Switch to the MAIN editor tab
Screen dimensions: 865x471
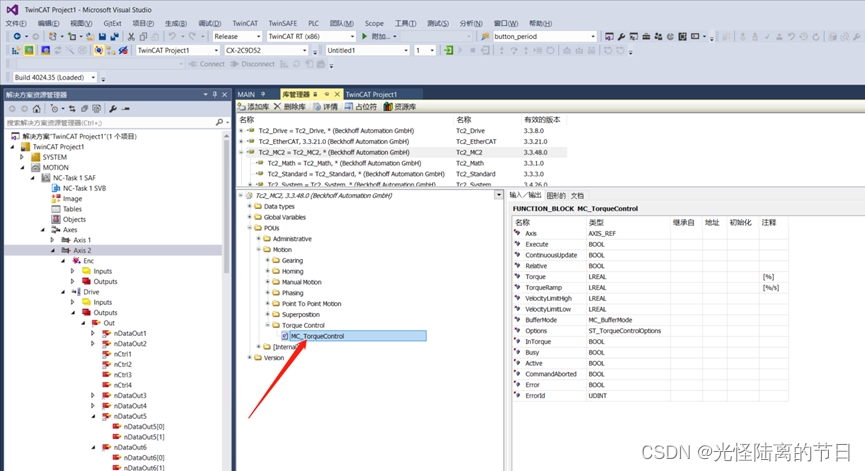246,94
